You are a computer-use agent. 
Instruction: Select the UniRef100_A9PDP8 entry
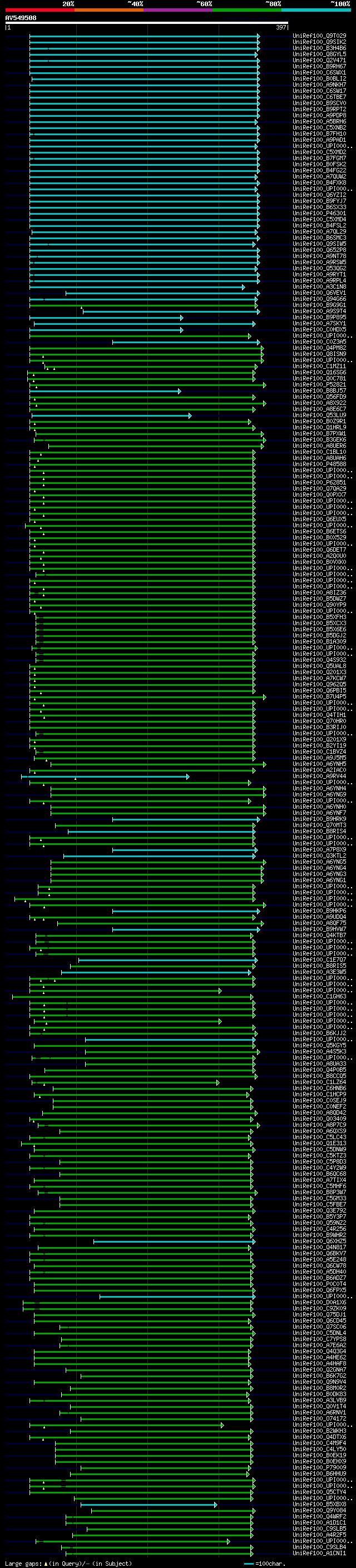(x=319, y=116)
